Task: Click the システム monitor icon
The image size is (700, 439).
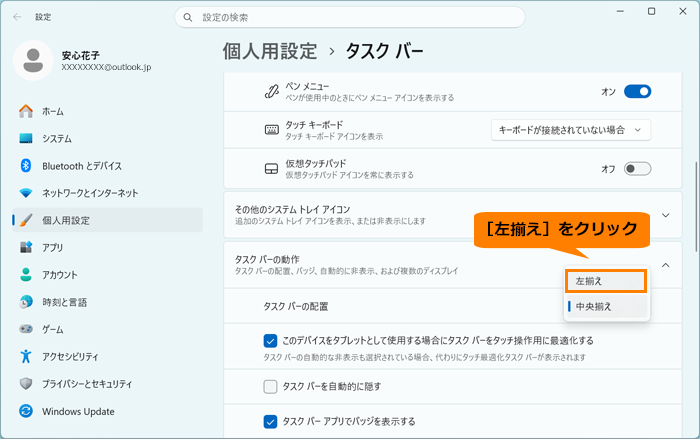Action: 26,138
